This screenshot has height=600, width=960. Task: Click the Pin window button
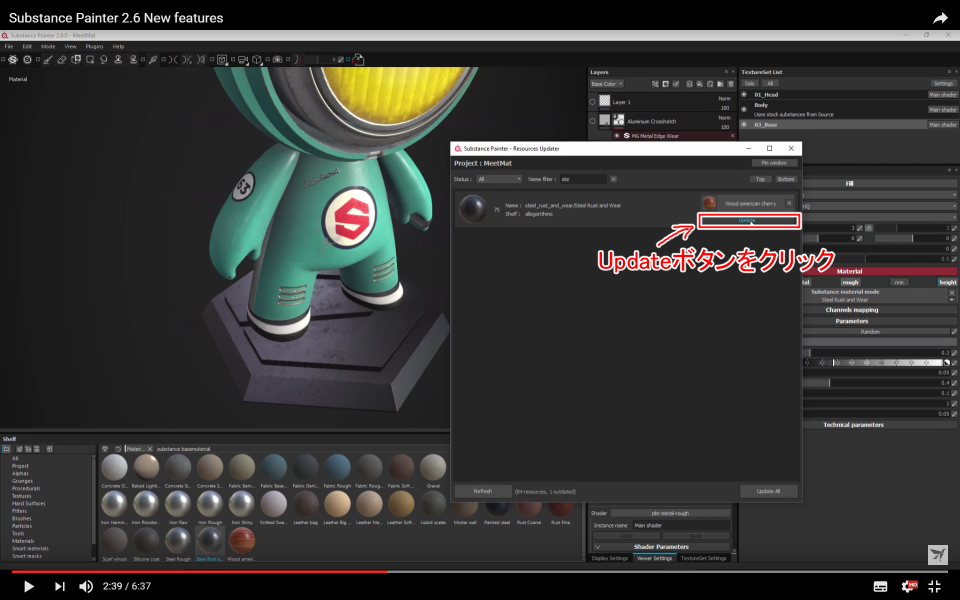pyautogui.click(x=774, y=163)
